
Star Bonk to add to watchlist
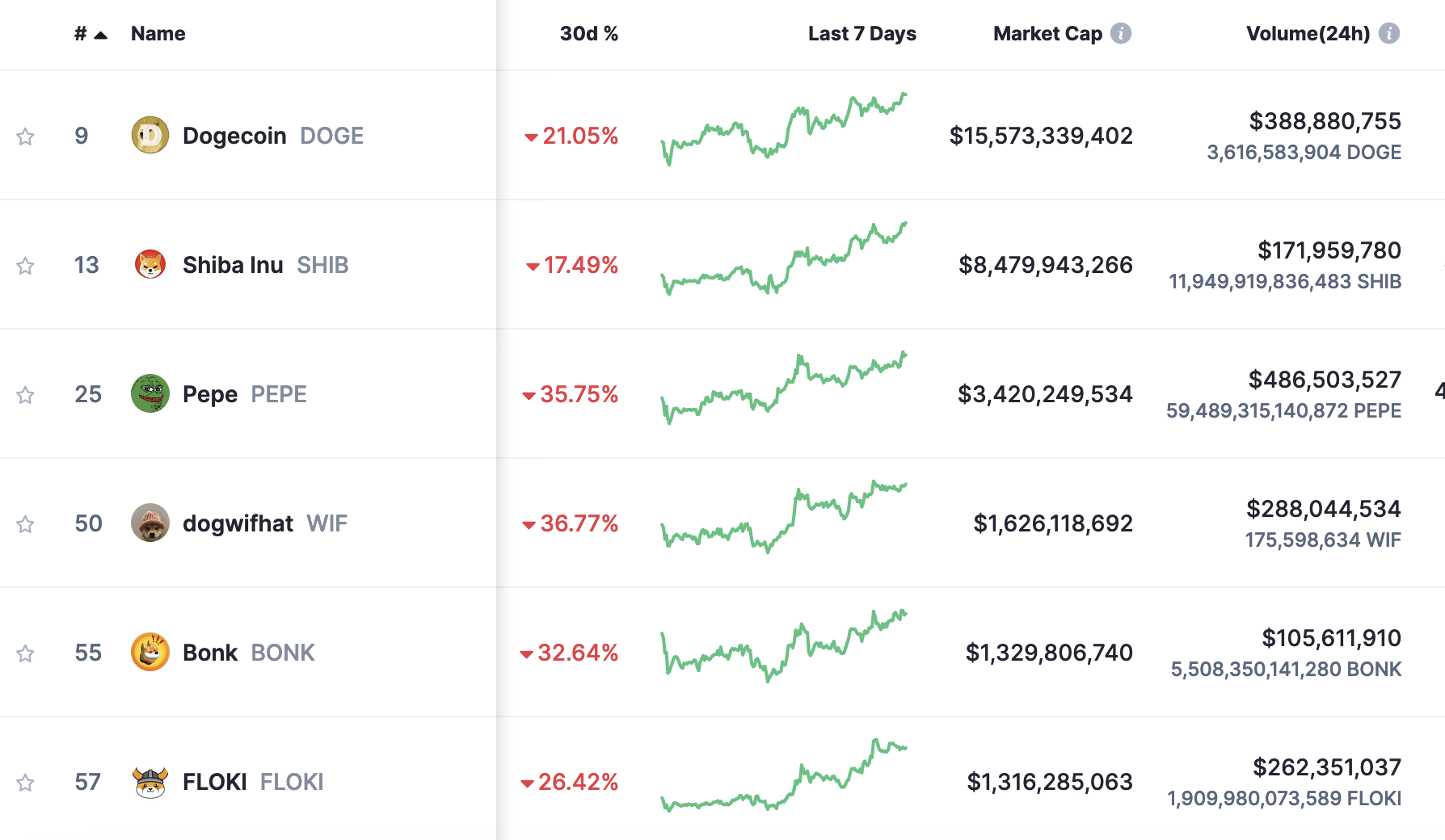pos(25,653)
